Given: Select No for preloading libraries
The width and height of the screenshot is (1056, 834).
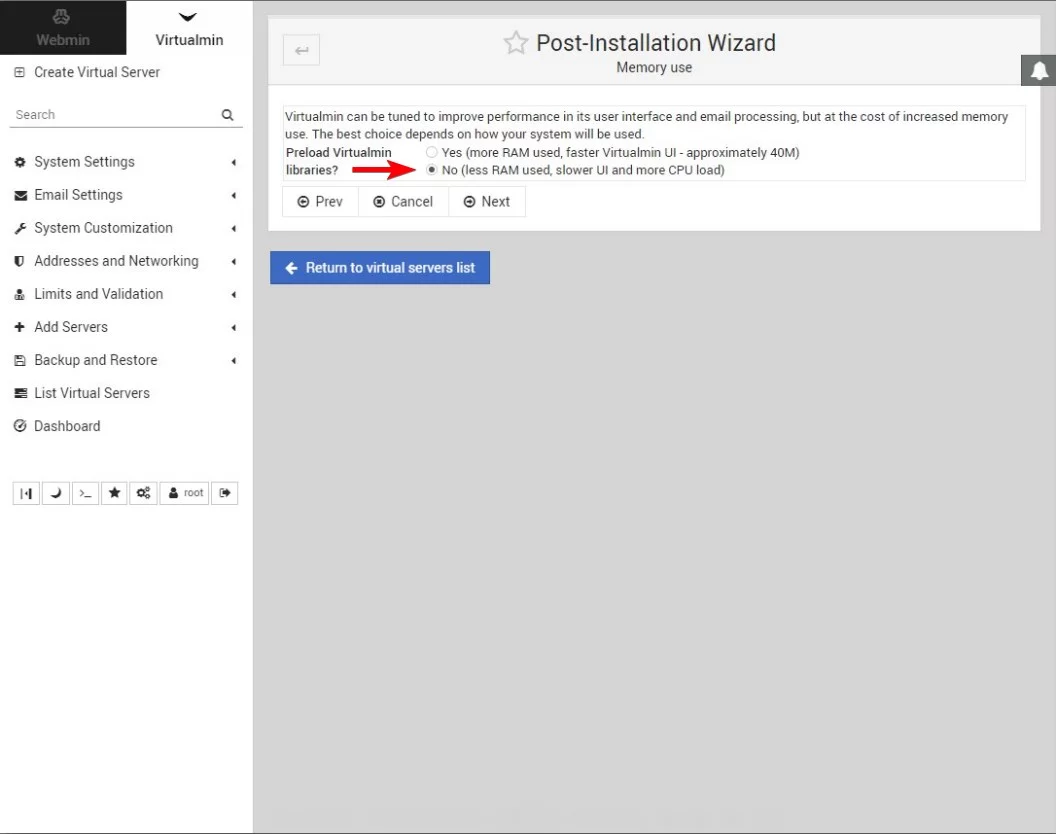Looking at the screenshot, I should (x=432, y=170).
